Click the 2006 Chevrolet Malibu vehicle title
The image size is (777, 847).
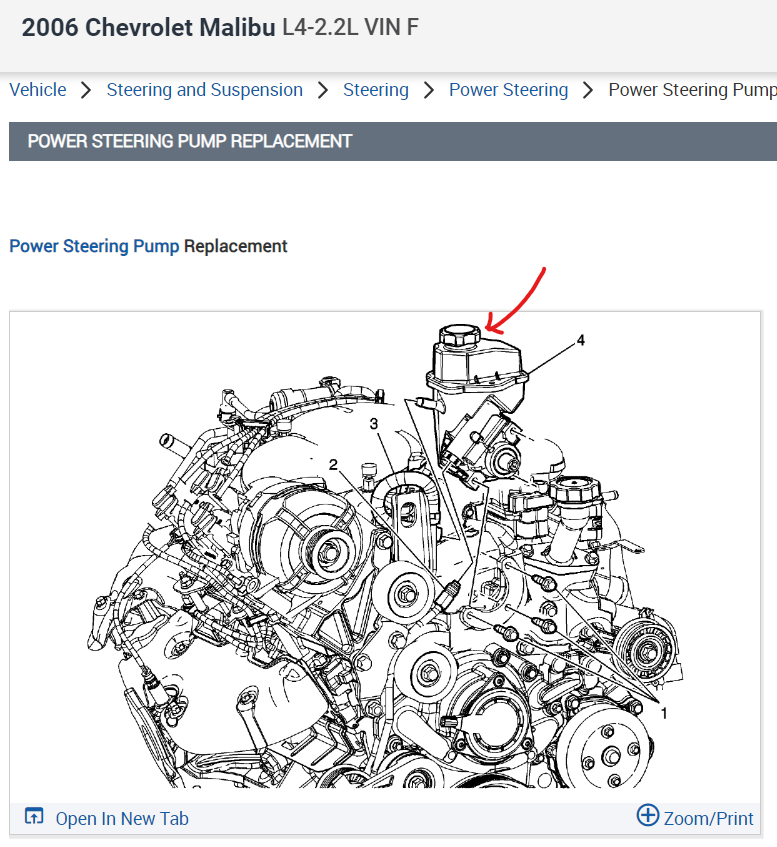[149, 28]
